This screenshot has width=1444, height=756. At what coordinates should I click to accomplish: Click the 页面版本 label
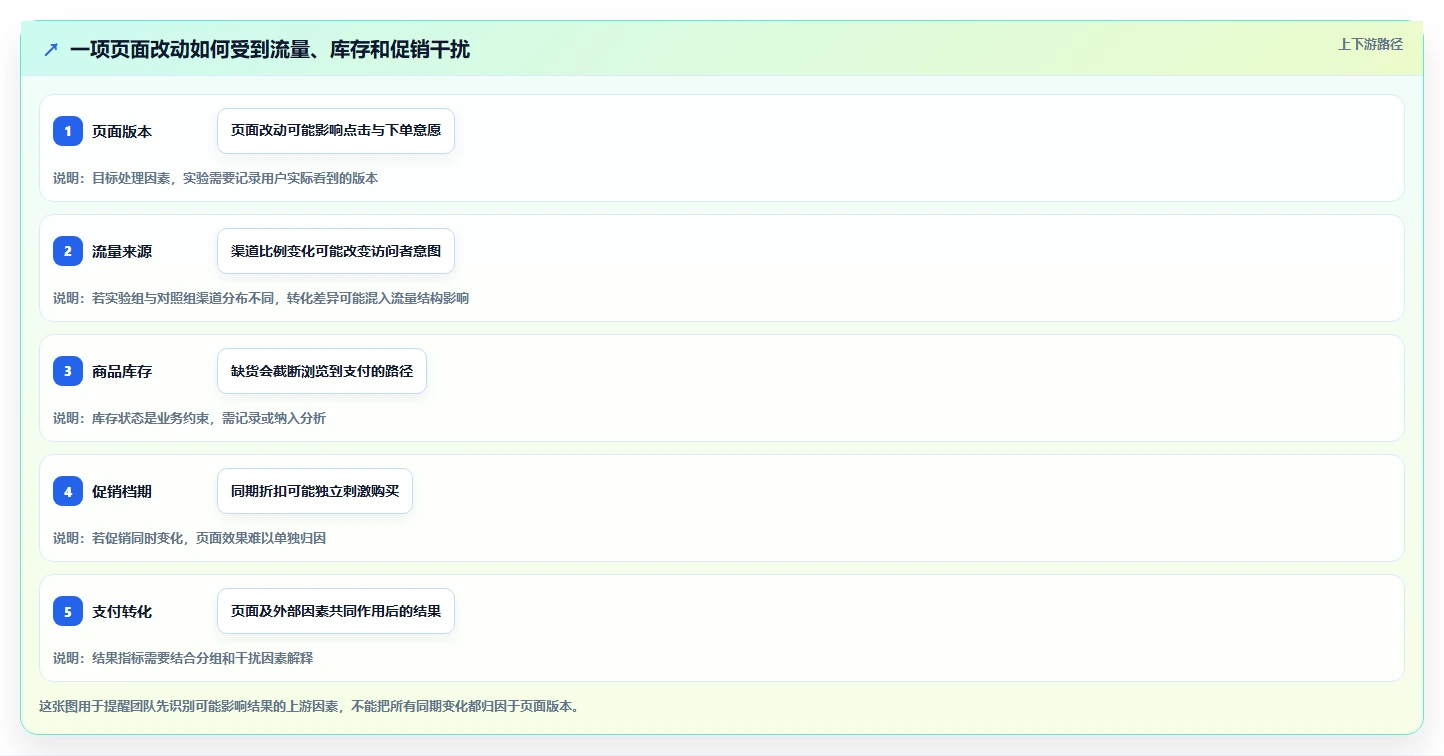122,131
